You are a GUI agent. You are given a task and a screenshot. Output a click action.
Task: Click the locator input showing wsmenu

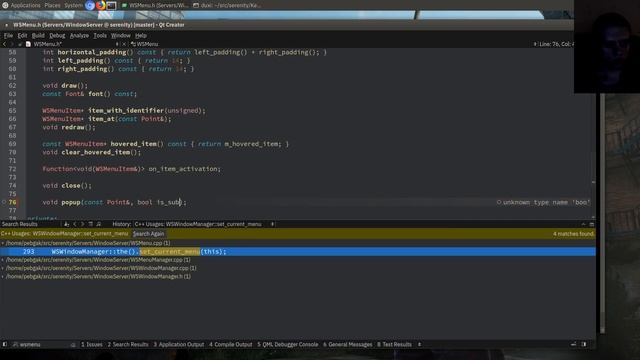[x=44, y=344]
